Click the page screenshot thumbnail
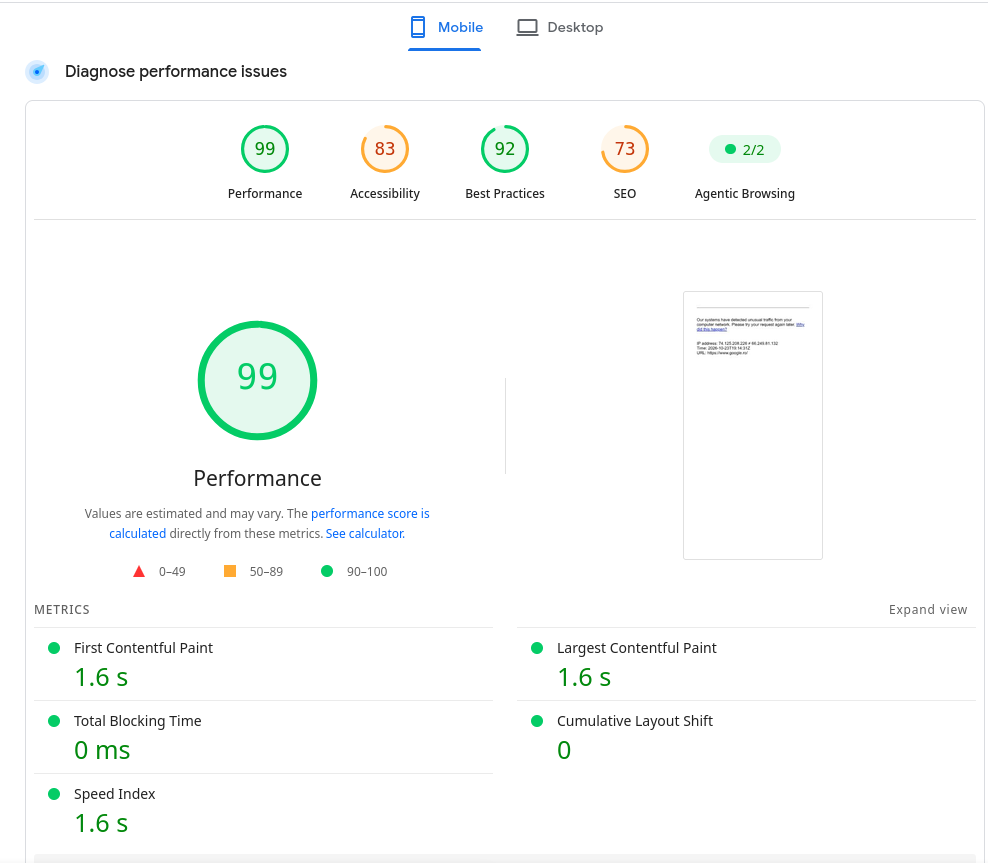The width and height of the screenshot is (988, 863). coord(753,425)
